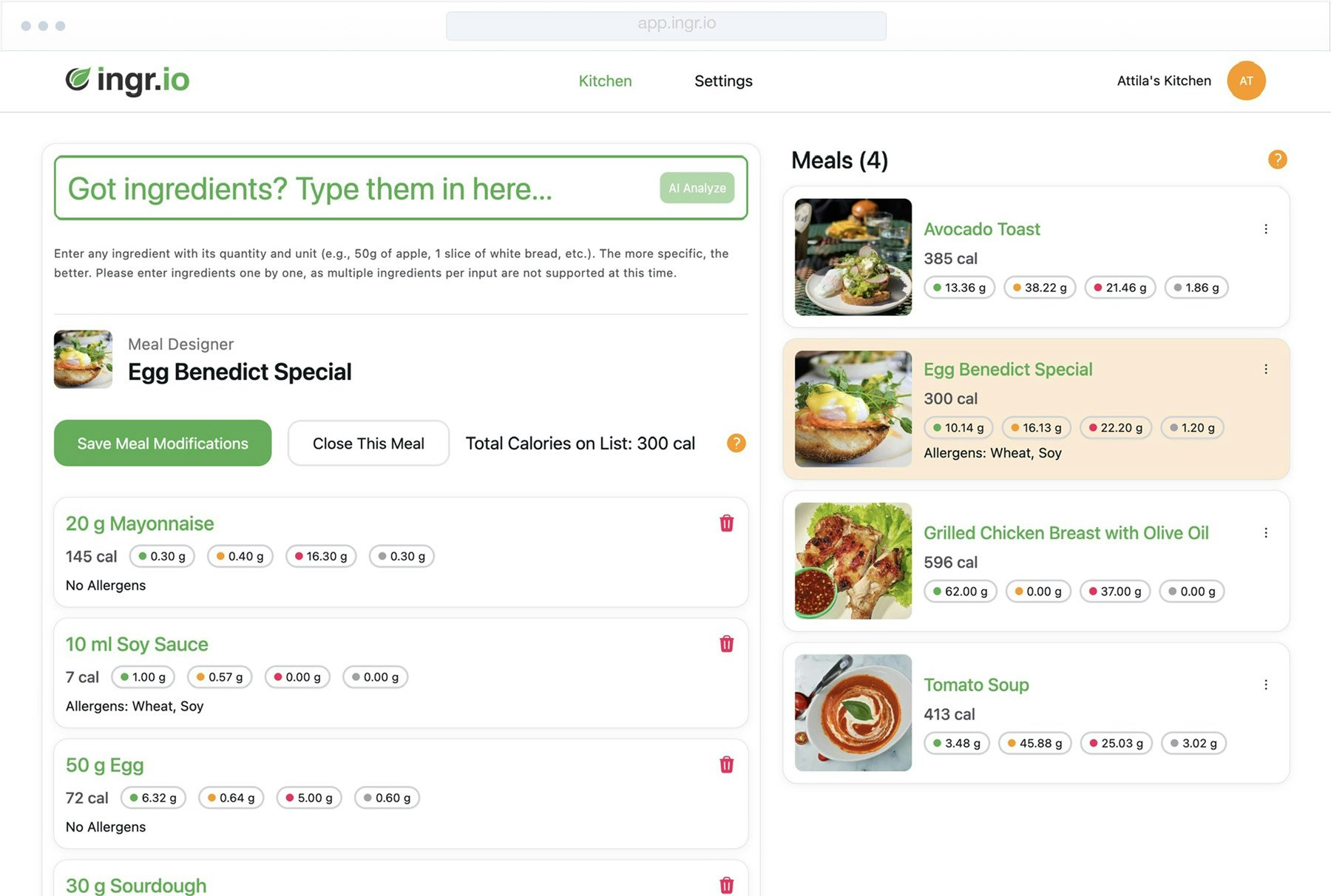Open the Avocado Toast meal title
The width and height of the screenshot is (1331, 896).
pyautogui.click(x=981, y=229)
